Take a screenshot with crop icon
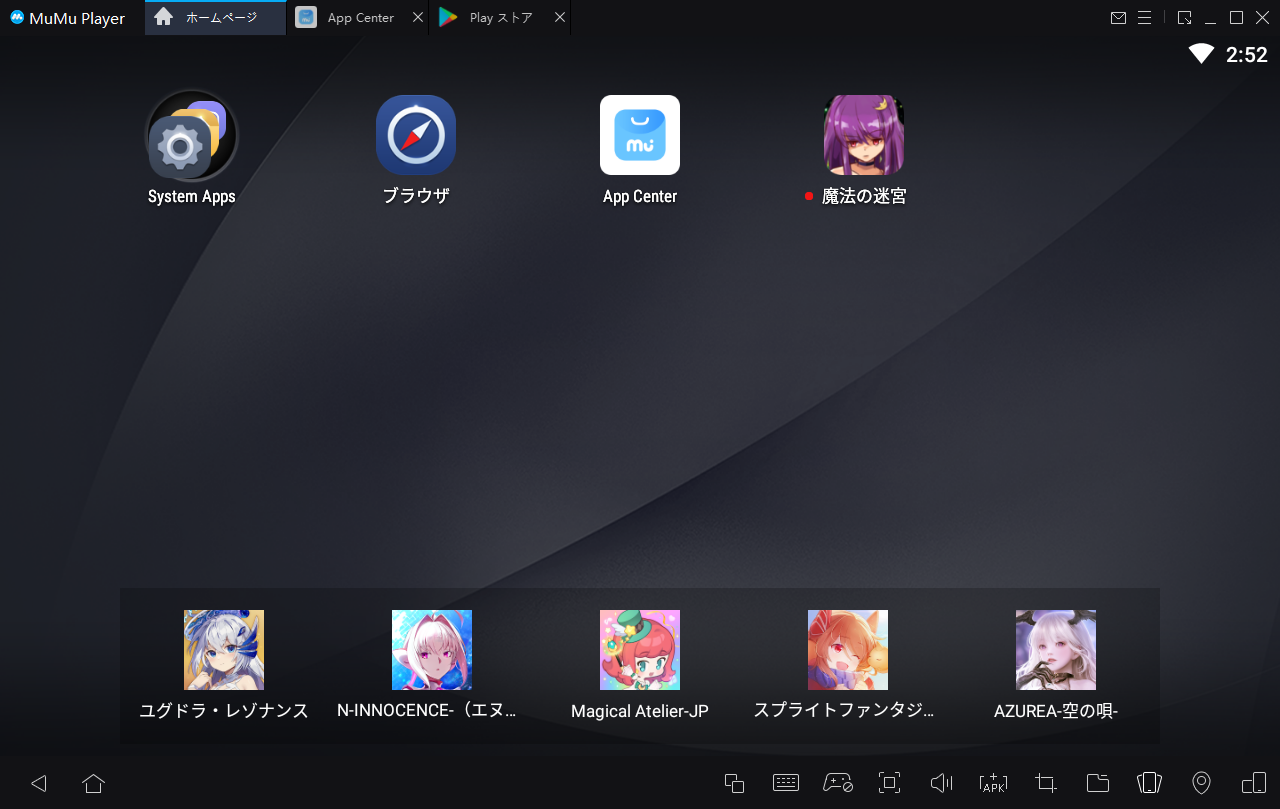 pyautogui.click(x=1046, y=783)
